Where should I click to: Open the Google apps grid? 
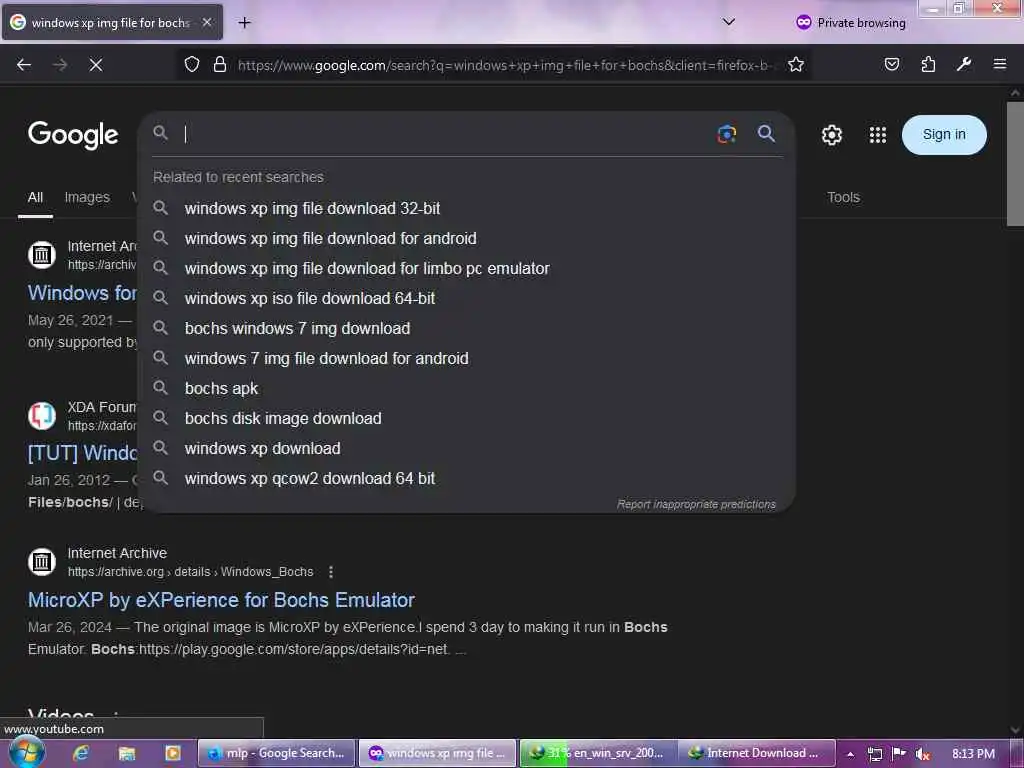click(878, 135)
